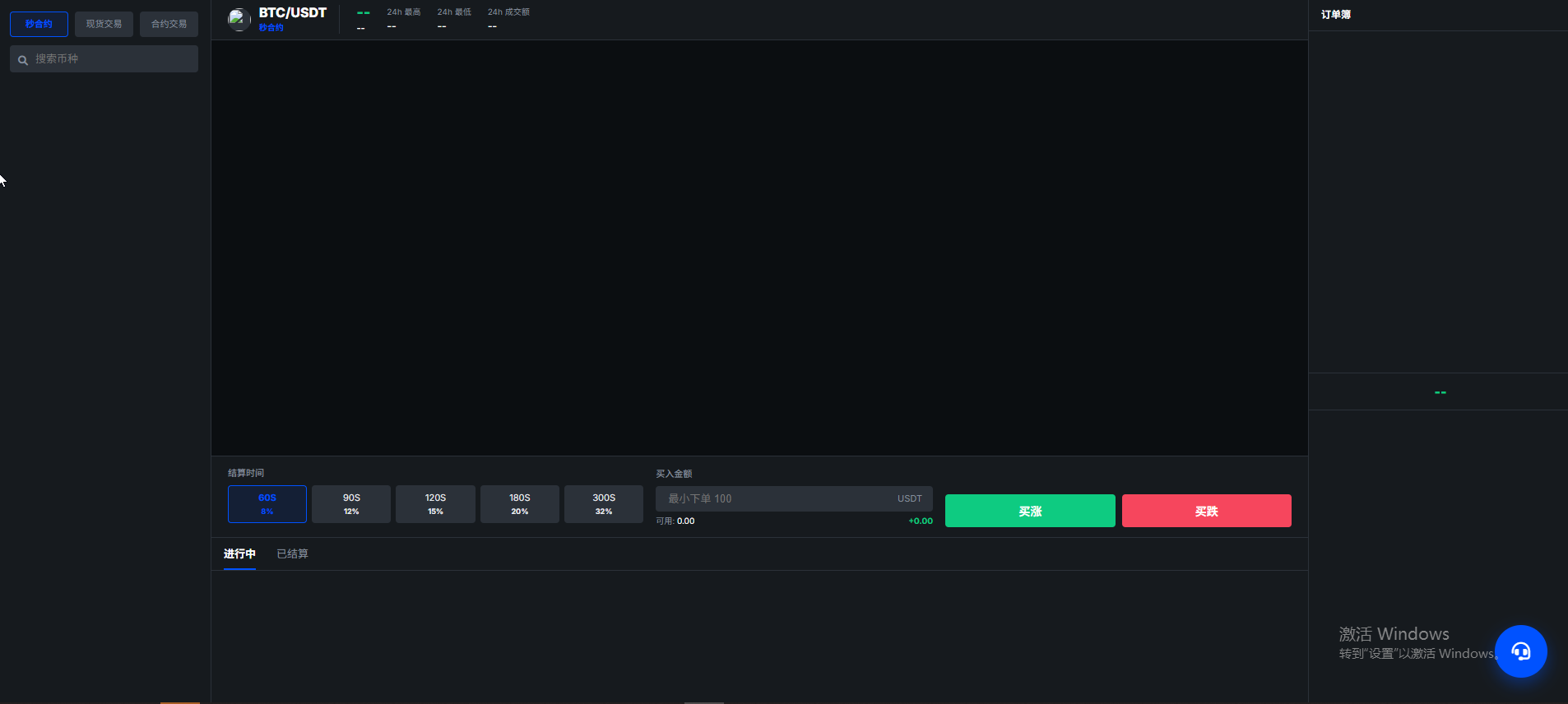Click the BTC/USDT coin logo icon

239,19
